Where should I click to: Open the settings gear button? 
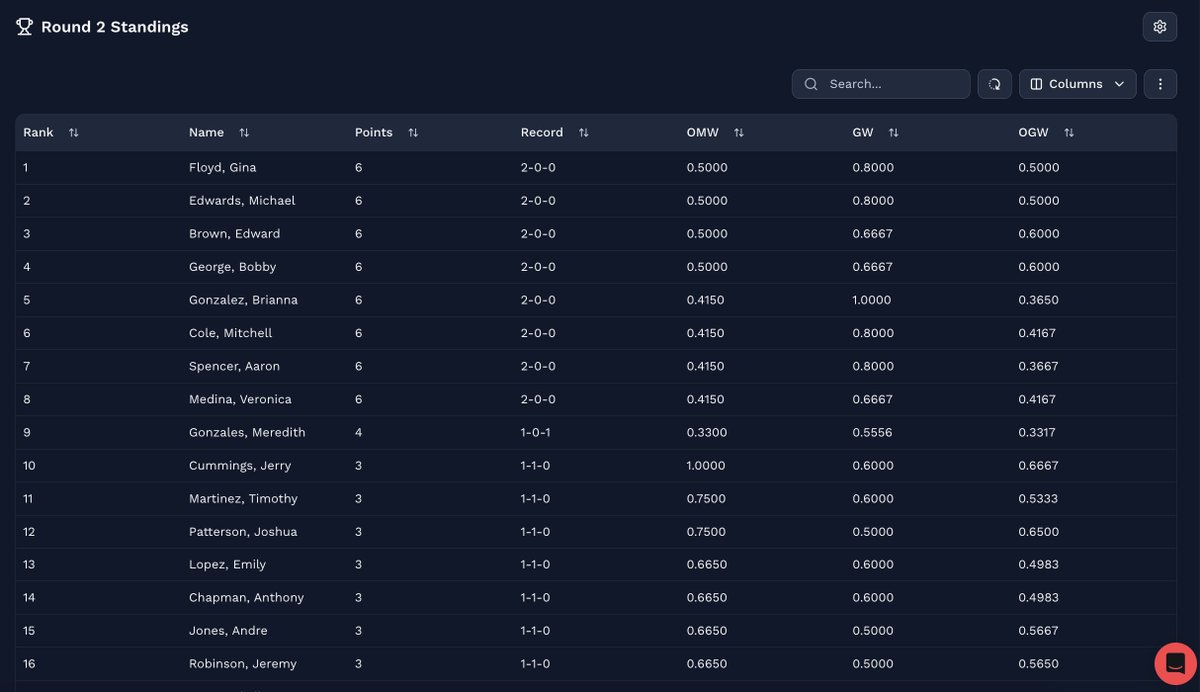[1160, 27]
